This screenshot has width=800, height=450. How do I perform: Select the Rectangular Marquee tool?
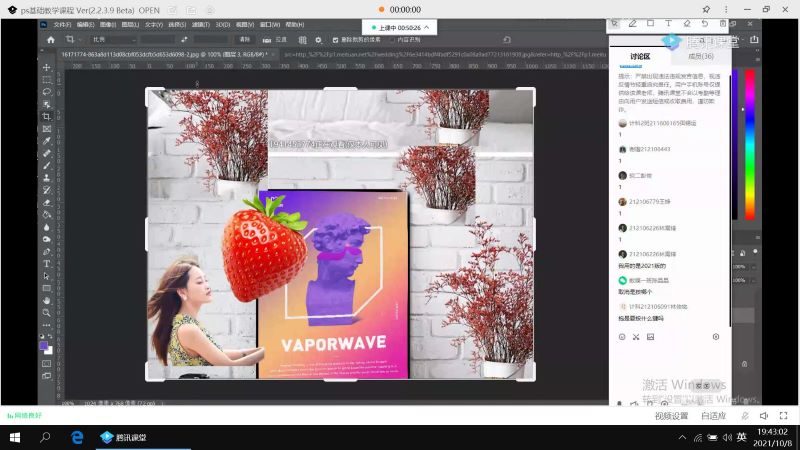[x=46, y=80]
